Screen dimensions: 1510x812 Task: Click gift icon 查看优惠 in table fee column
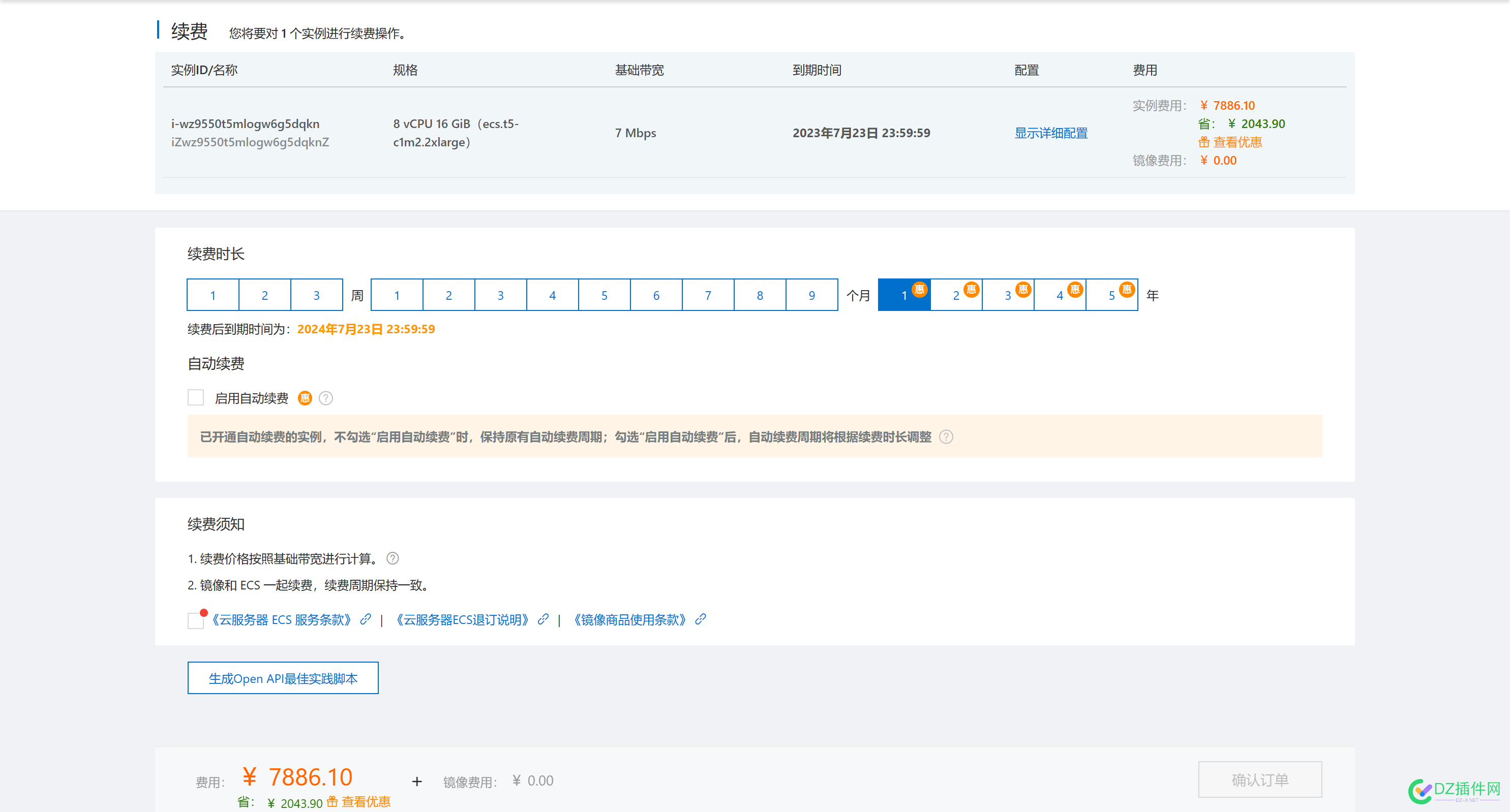pyautogui.click(x=1204, y=142)
